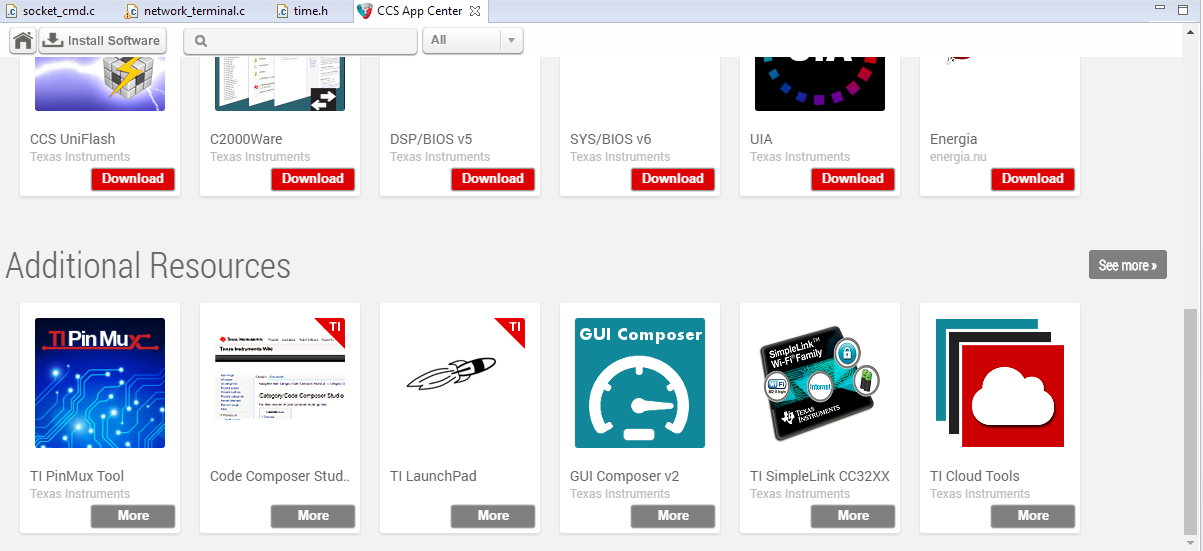Select TI PinMux Tool title
The image size is (1203, 551).
pyautogui.click(x=77, y=476)
